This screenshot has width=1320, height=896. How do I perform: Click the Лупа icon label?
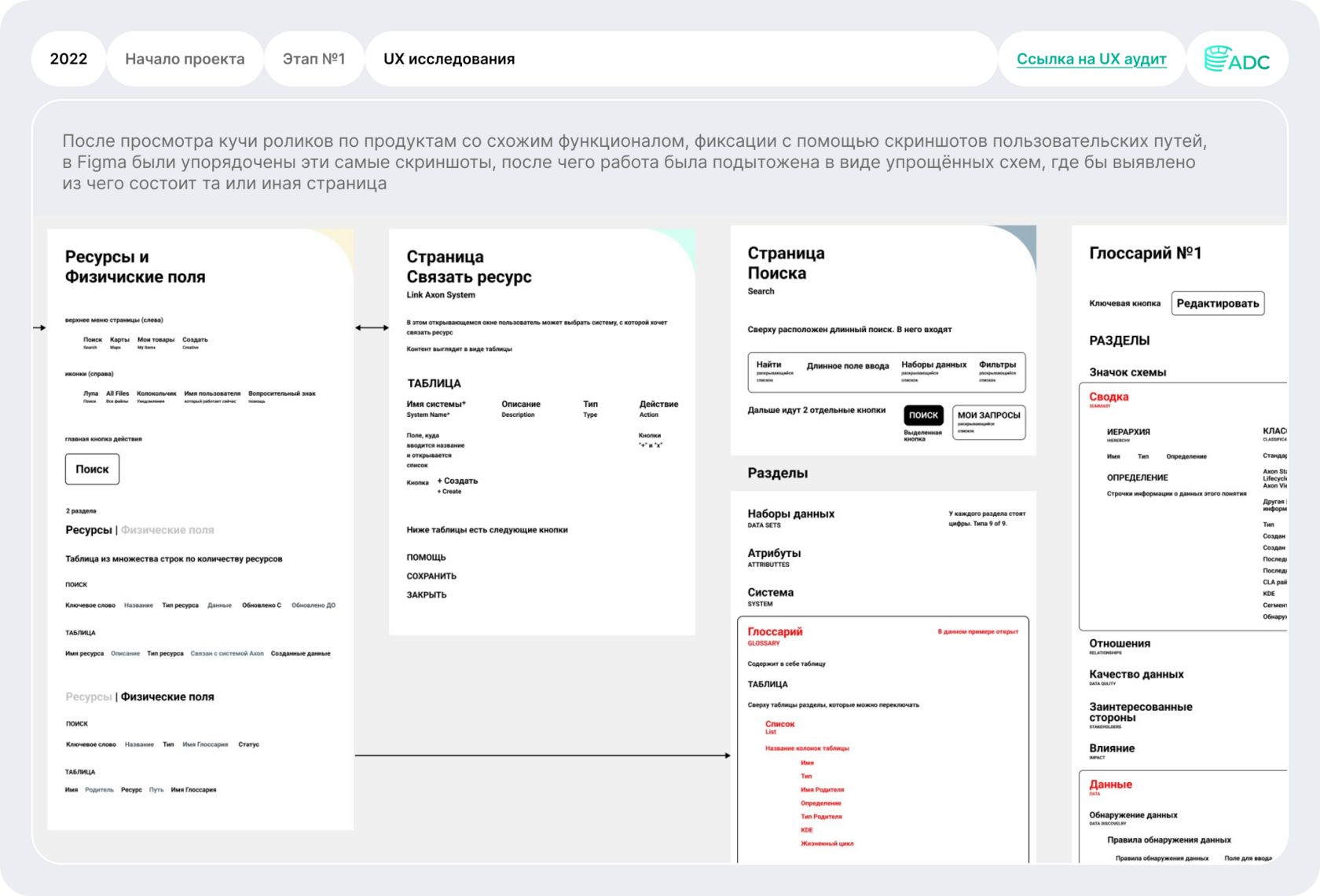pyautogui.click(x=90, y=393)
